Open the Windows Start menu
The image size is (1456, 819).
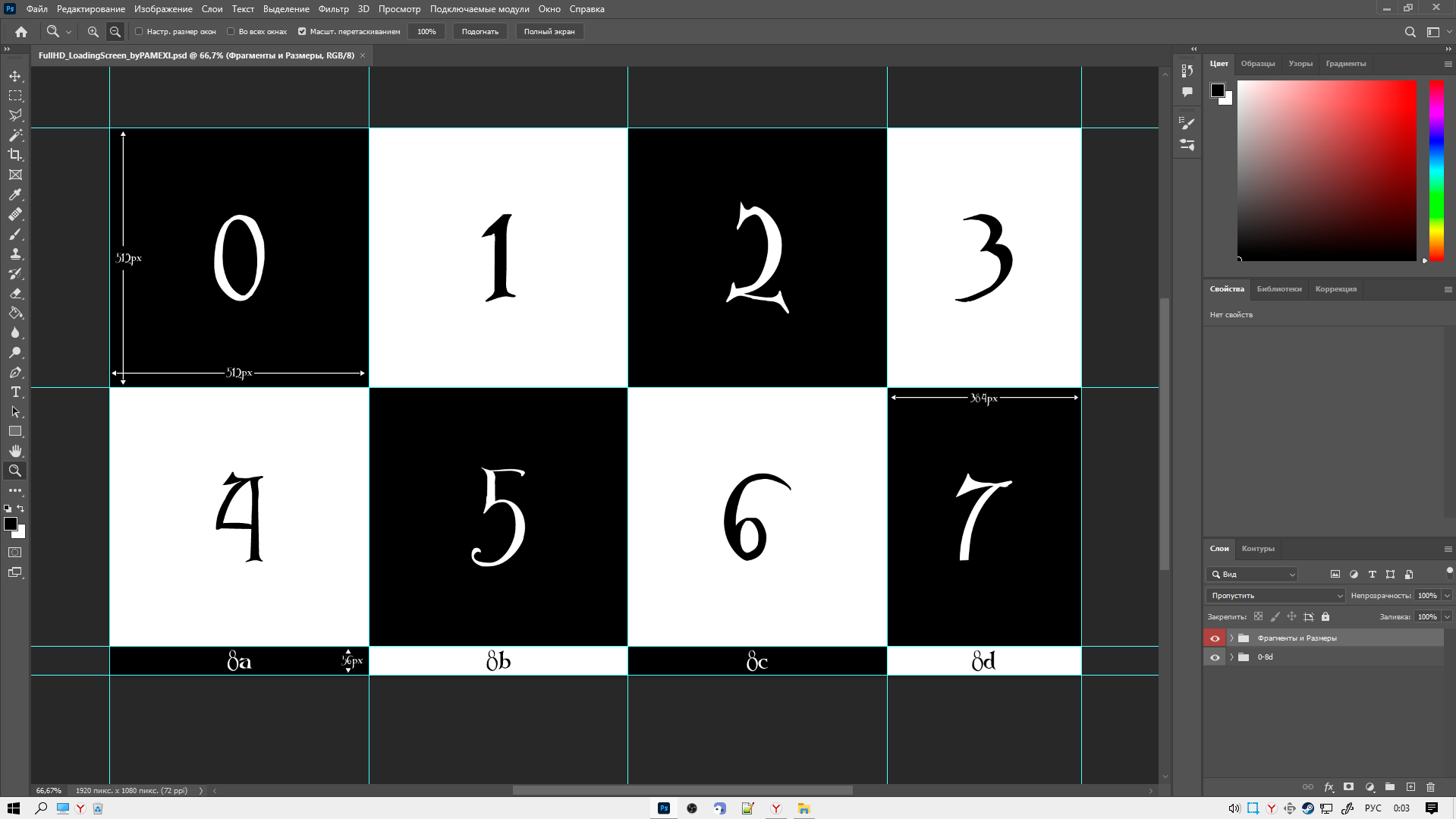click(13, 808)
